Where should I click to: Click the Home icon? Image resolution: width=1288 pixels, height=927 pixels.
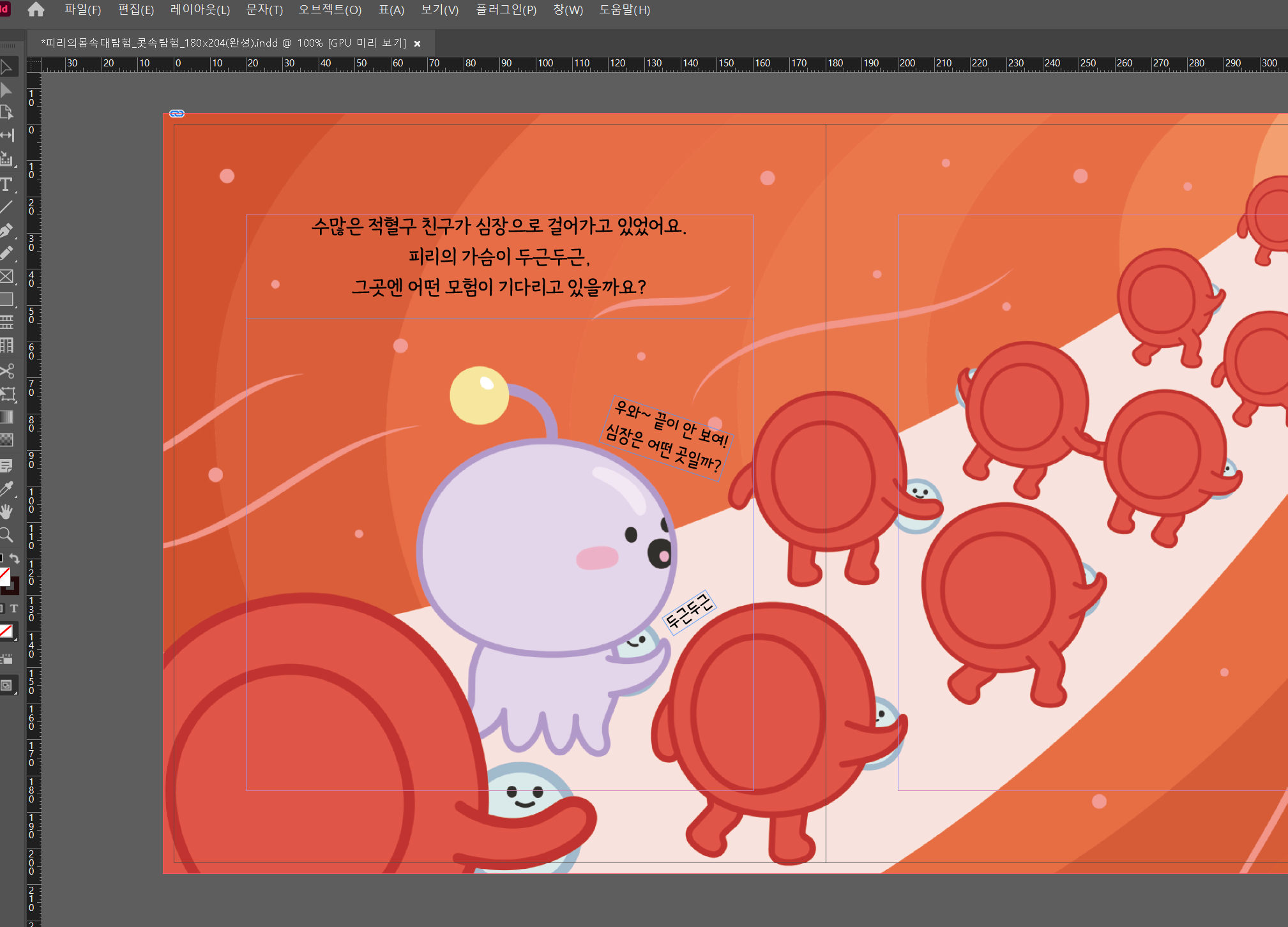(36, 10)
